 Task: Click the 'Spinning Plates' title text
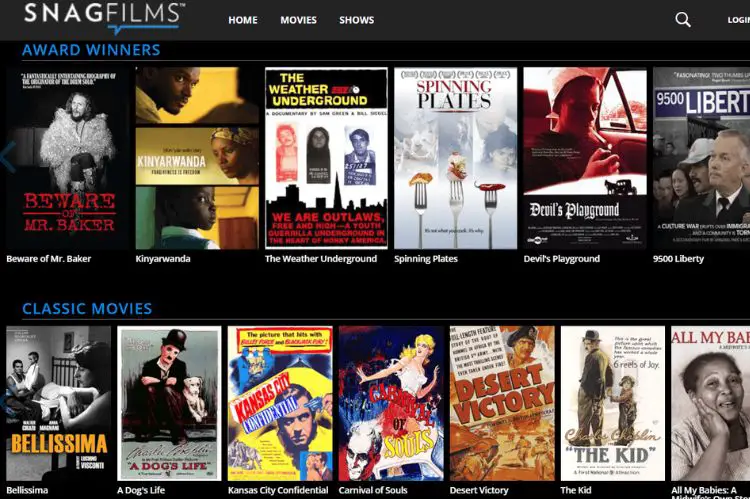pyautogui.click(x=426, y=259)
